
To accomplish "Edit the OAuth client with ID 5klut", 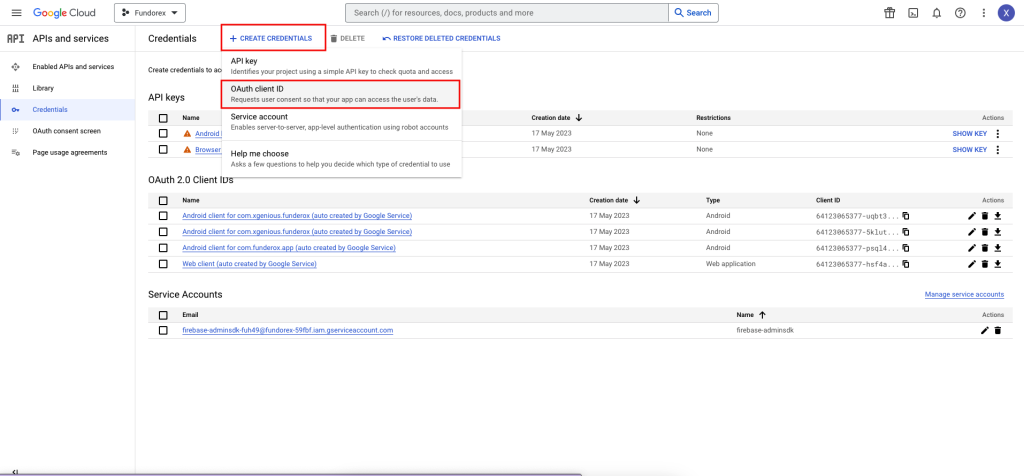I will 972,232.
